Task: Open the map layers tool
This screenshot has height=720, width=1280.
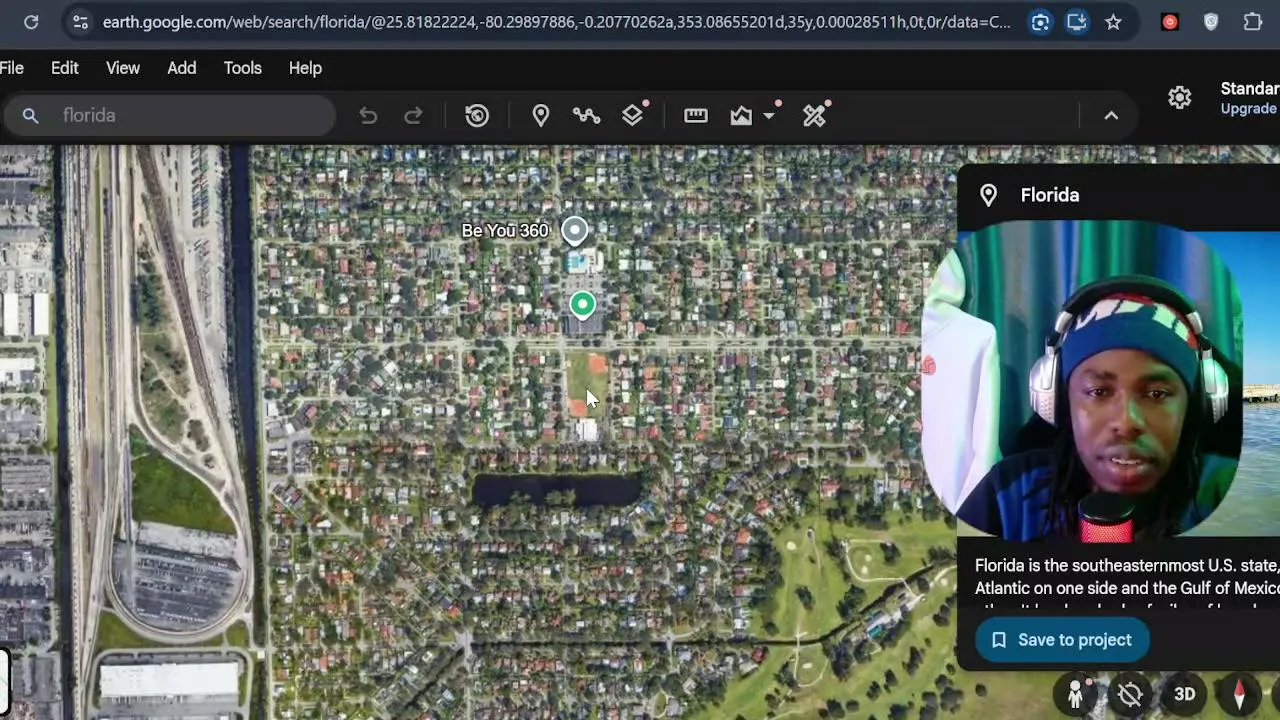Action: click(x=633, y=116)
